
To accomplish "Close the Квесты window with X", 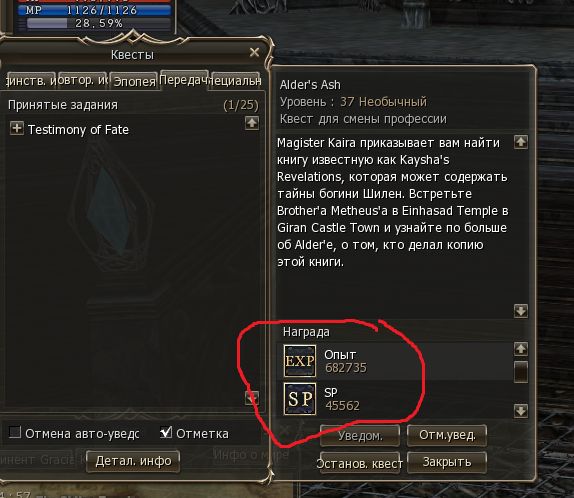I will (x=254, y=53).
